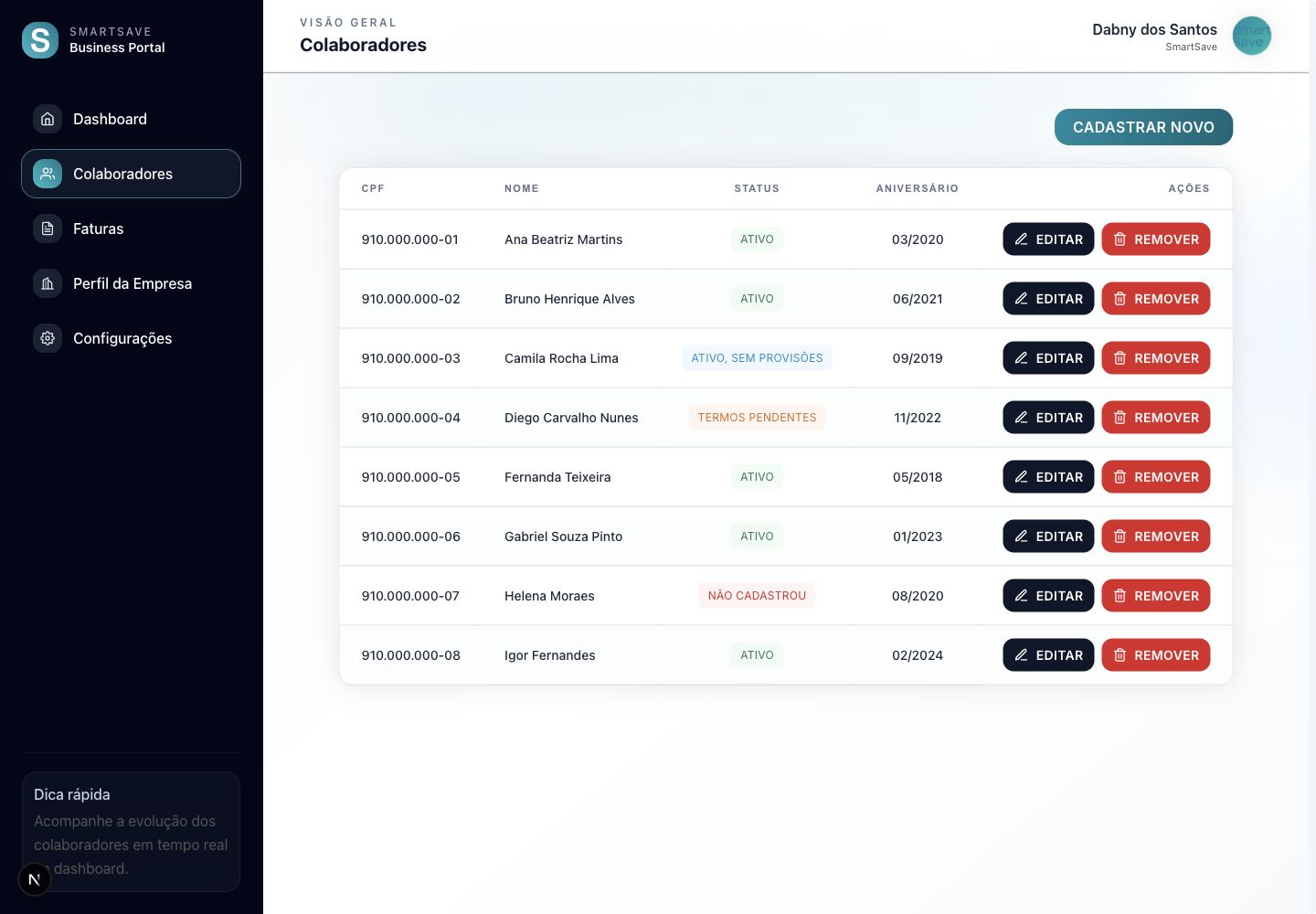Click the Business Portal label

(x=117, y=48)
